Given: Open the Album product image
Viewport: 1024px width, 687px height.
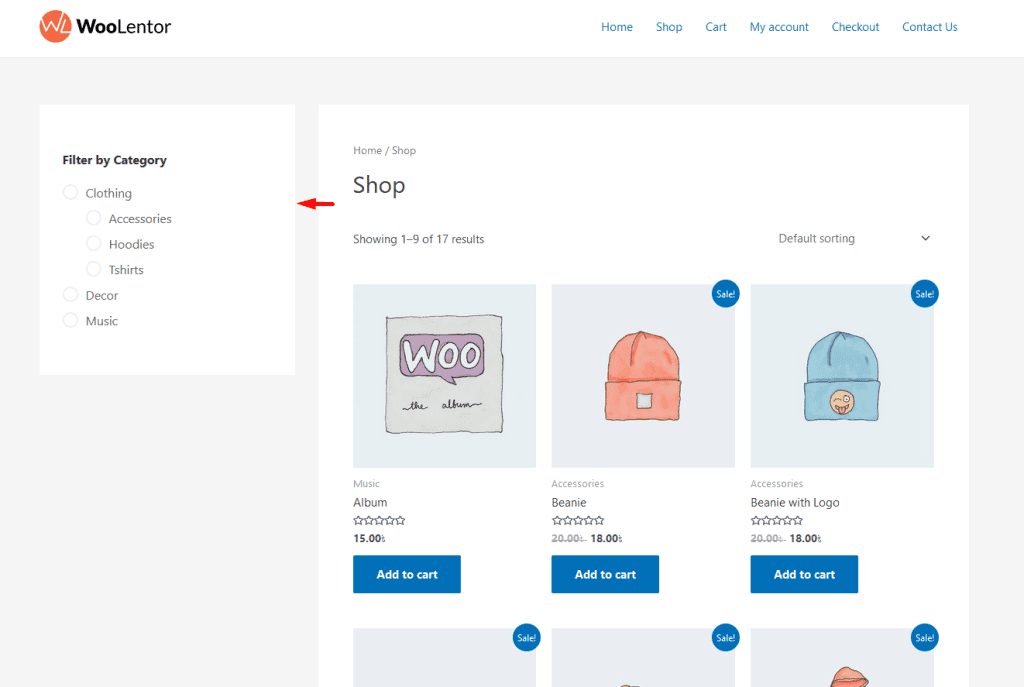Looking at the screenshot, I should coord(444,376).
